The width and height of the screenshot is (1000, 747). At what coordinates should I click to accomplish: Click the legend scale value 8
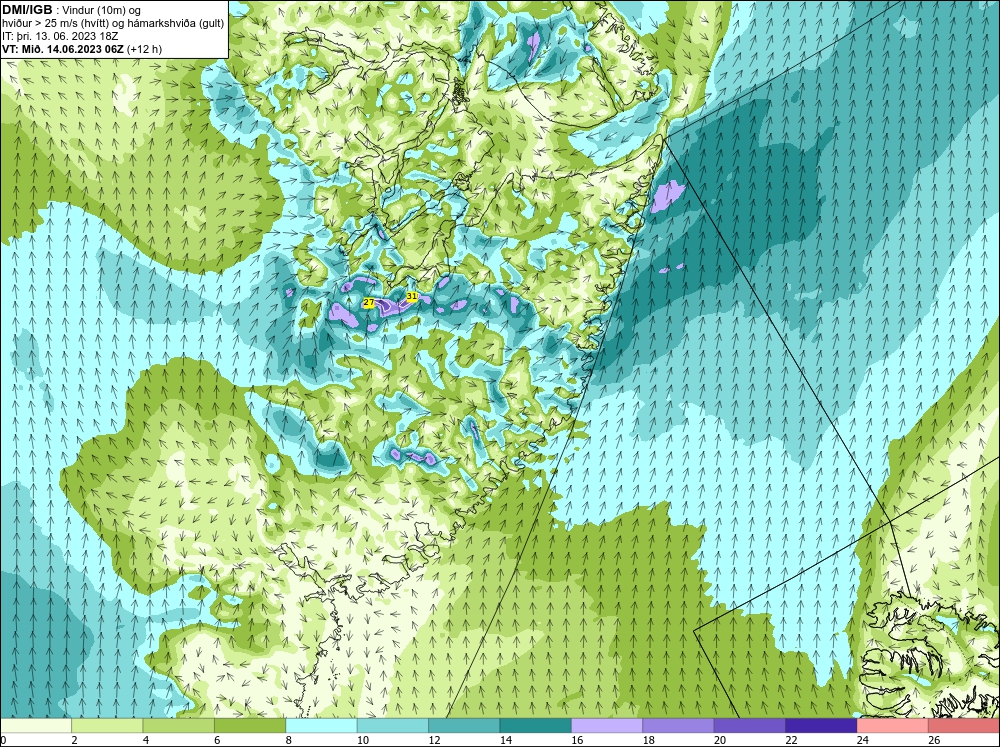click(289, 740)
